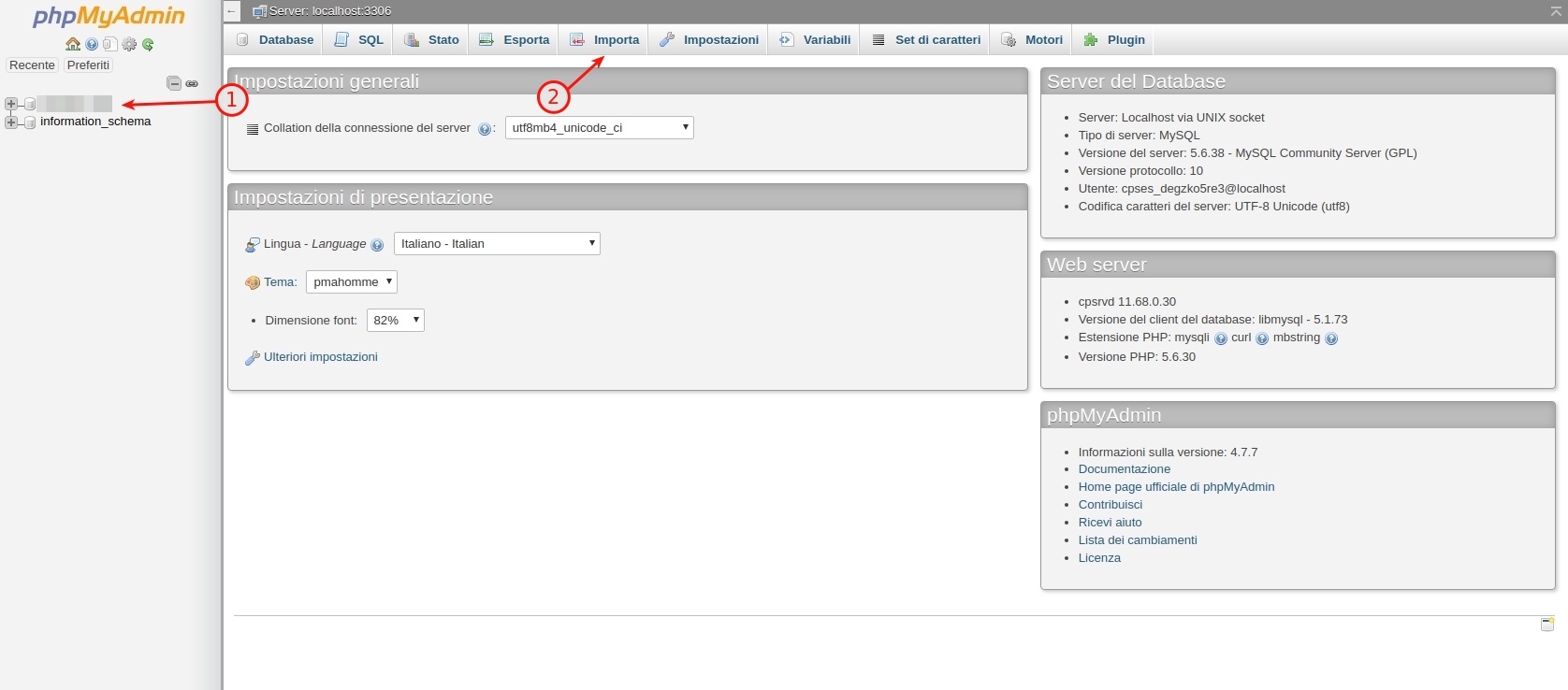Select the blurred database name in tree
1568x690 pixels.
coord(75,104)
